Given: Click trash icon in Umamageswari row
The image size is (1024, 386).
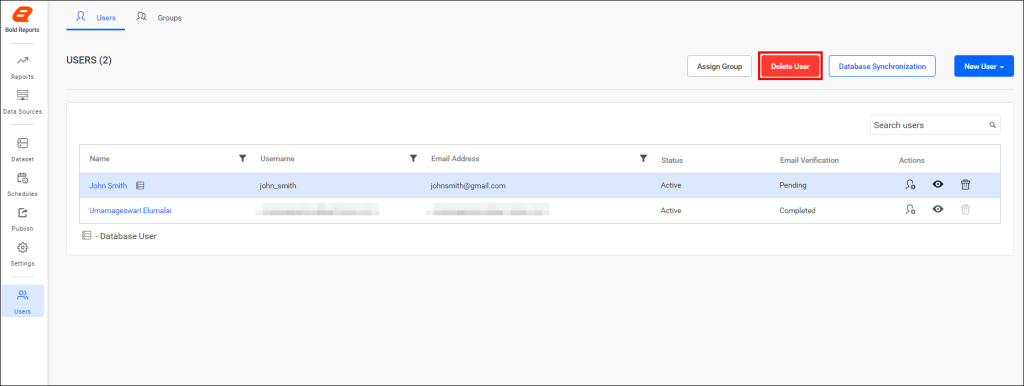Looking at the screenshot, I should tap(965, 210).
